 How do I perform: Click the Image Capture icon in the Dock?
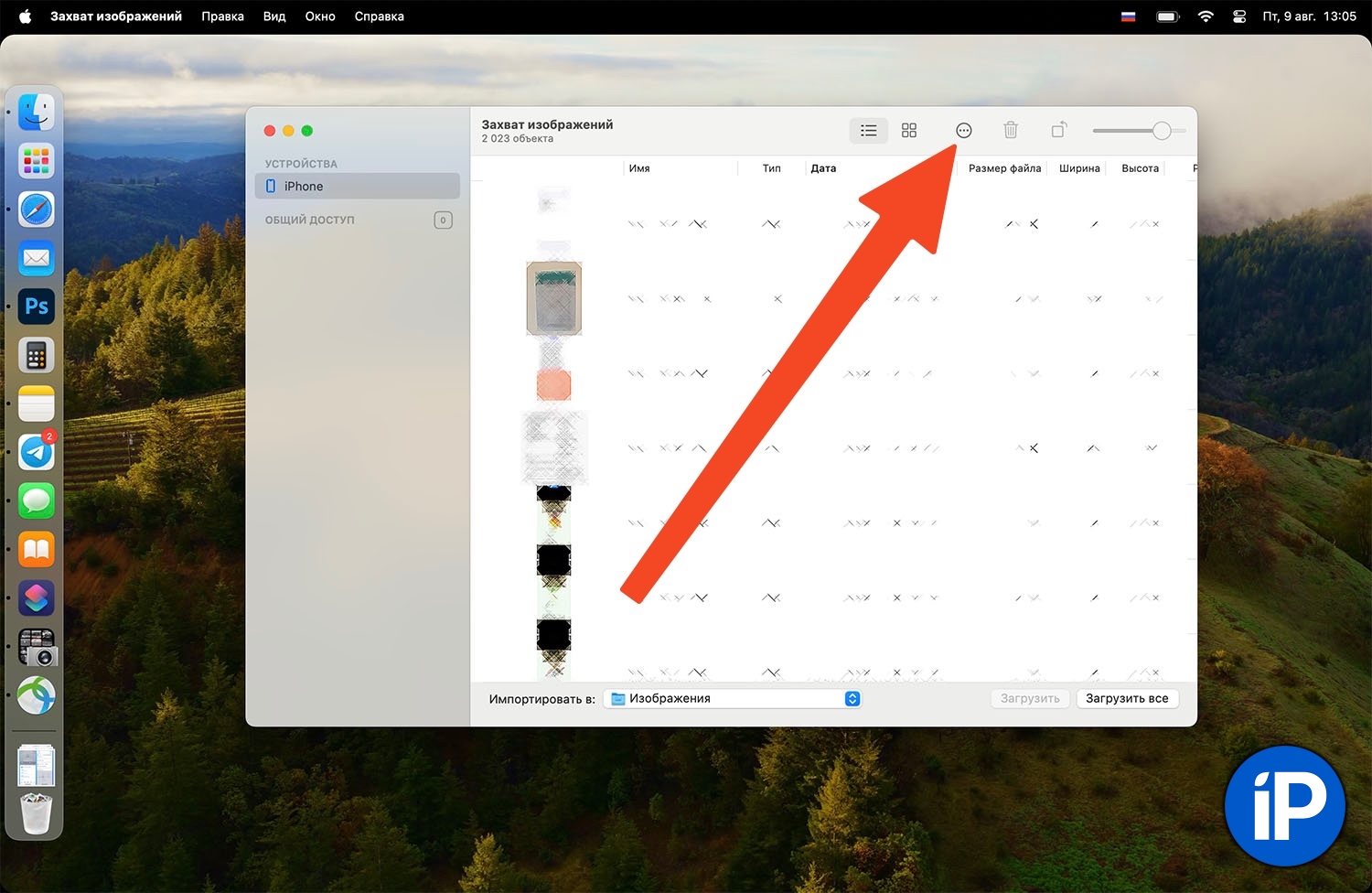click(x=37, y=647)
